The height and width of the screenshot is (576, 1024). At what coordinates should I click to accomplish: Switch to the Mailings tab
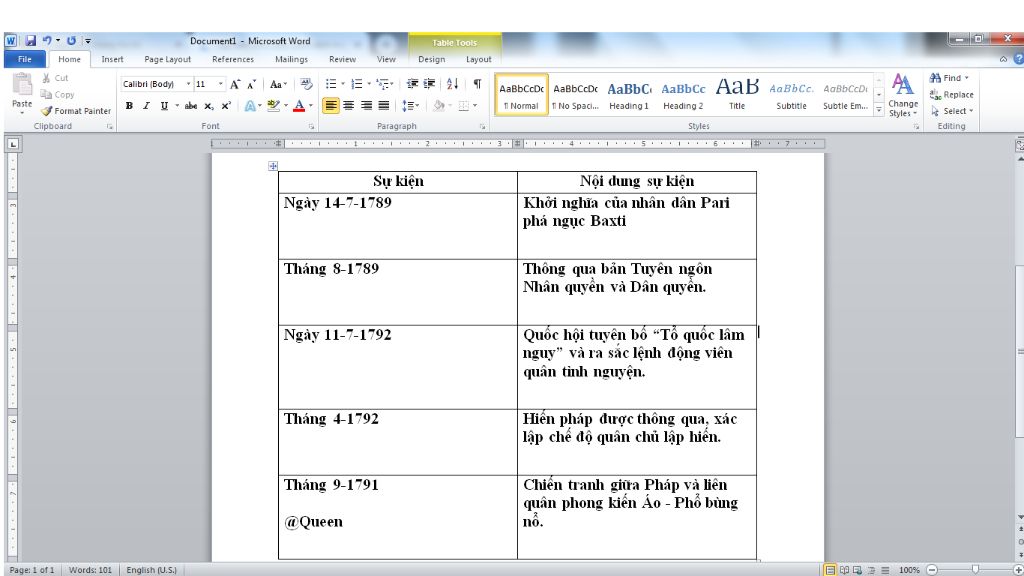(x=291, y=59)
